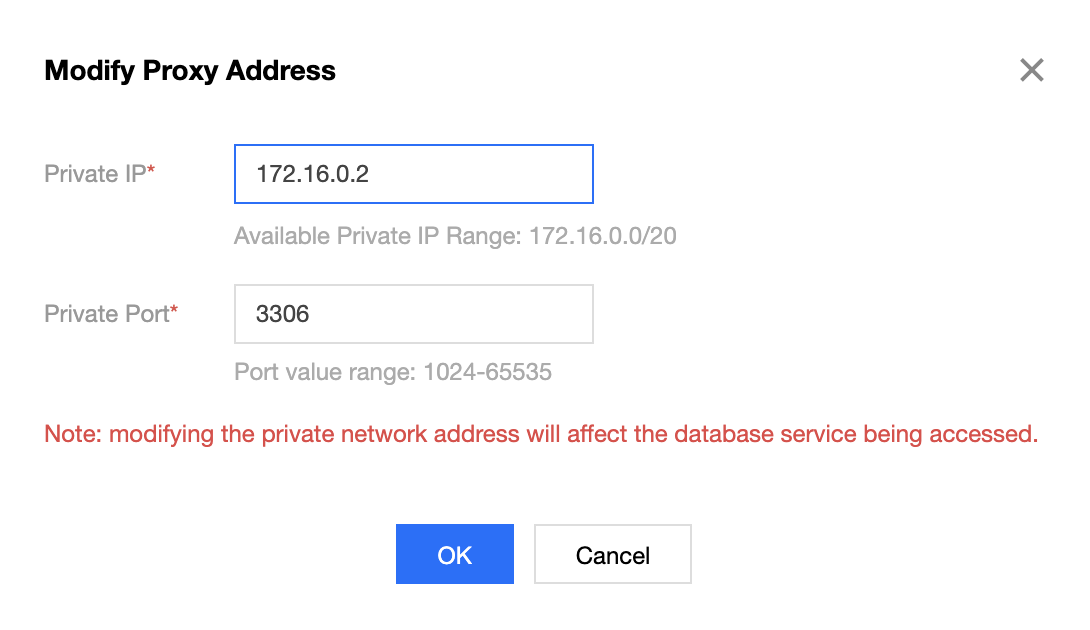Viewport: 1090px width, 630px height.
Task: Click the Available Private IP Range hint
Action: point(380,237)
